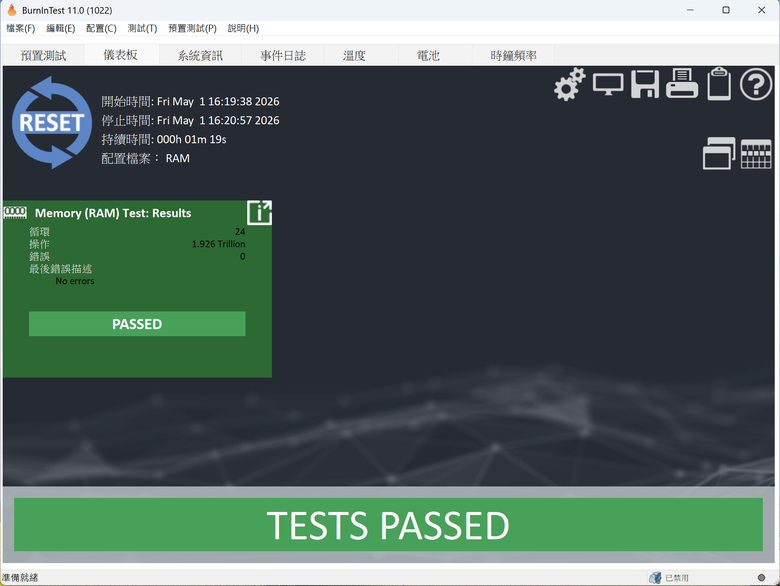Viewport: 780px width, 586px height.
Task: Open Memory test details popout icon
Action: pyautogui.click(x=260, y=213)
